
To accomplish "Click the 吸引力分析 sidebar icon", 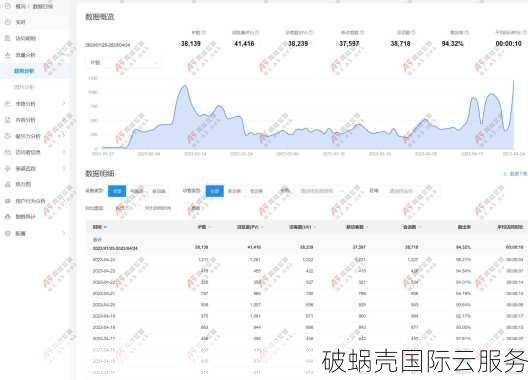I will pos(8,136).
